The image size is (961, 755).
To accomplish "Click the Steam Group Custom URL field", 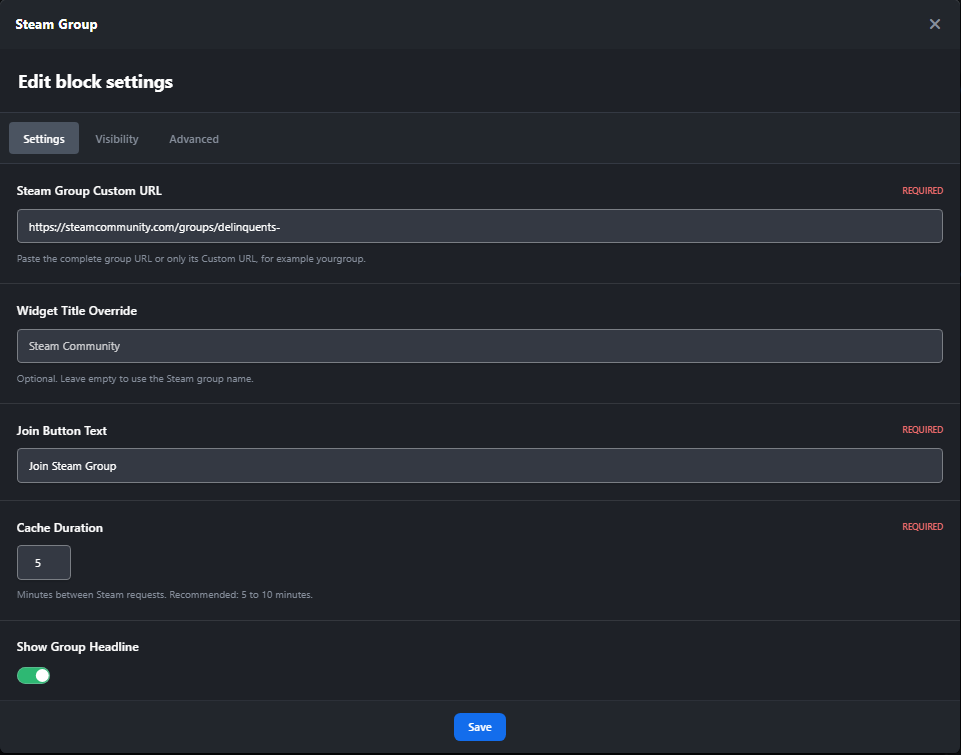I will [x=479, y=226].
